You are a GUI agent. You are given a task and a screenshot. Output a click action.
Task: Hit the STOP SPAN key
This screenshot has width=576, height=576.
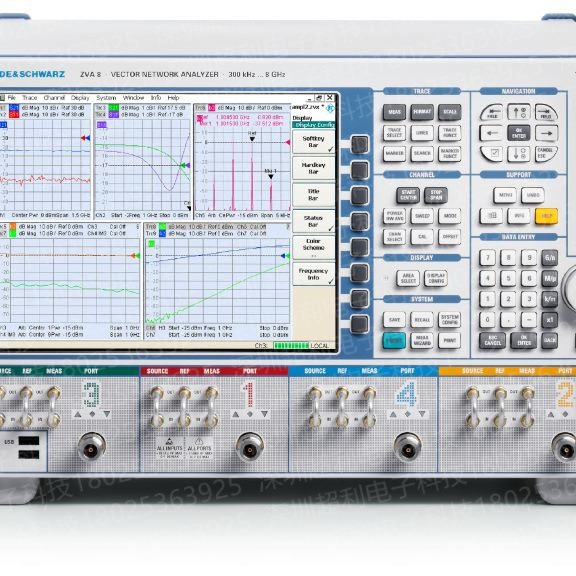(x=436, y=195)
